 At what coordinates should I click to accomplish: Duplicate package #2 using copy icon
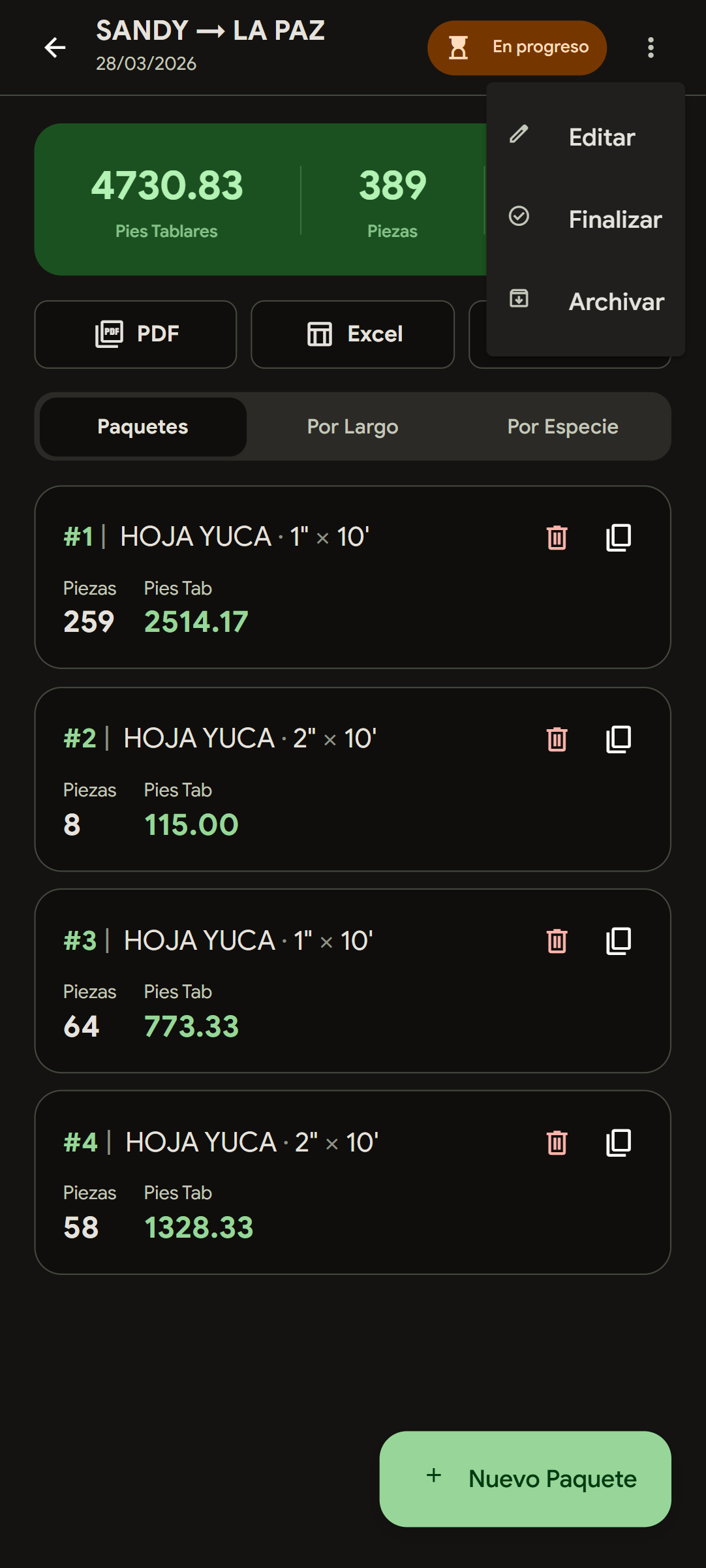pos(618,740)
